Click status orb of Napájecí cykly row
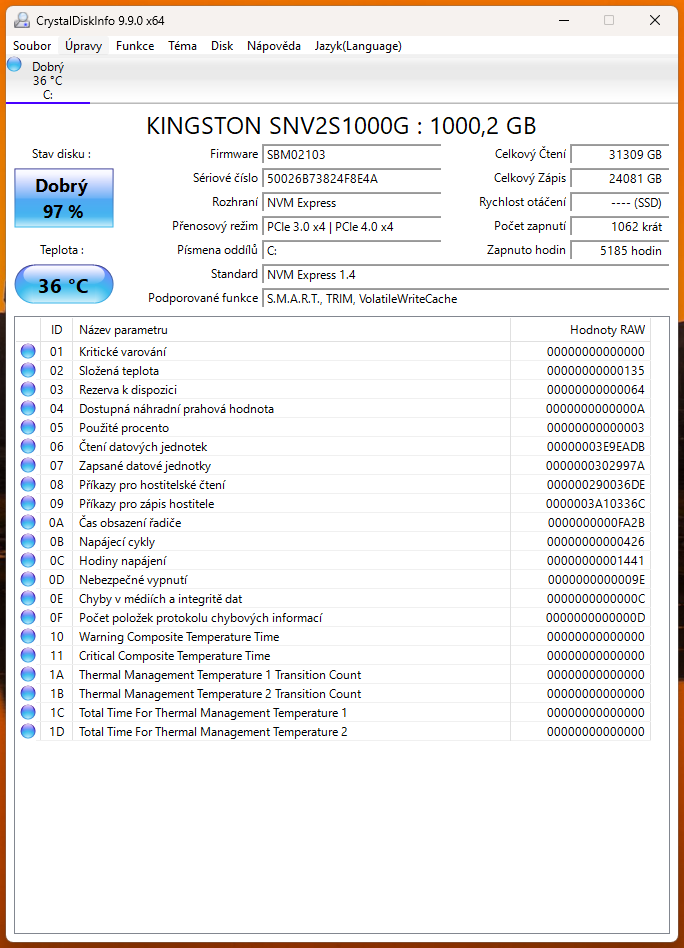The image size is (684, 948). coord(28,541)
